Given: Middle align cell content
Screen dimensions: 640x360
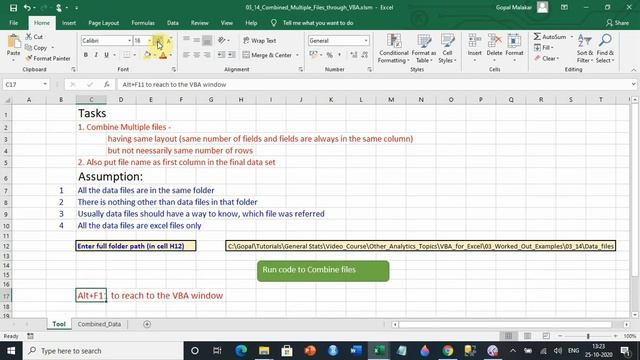Looking at the screenshot, I should click(x=197, y=40).
